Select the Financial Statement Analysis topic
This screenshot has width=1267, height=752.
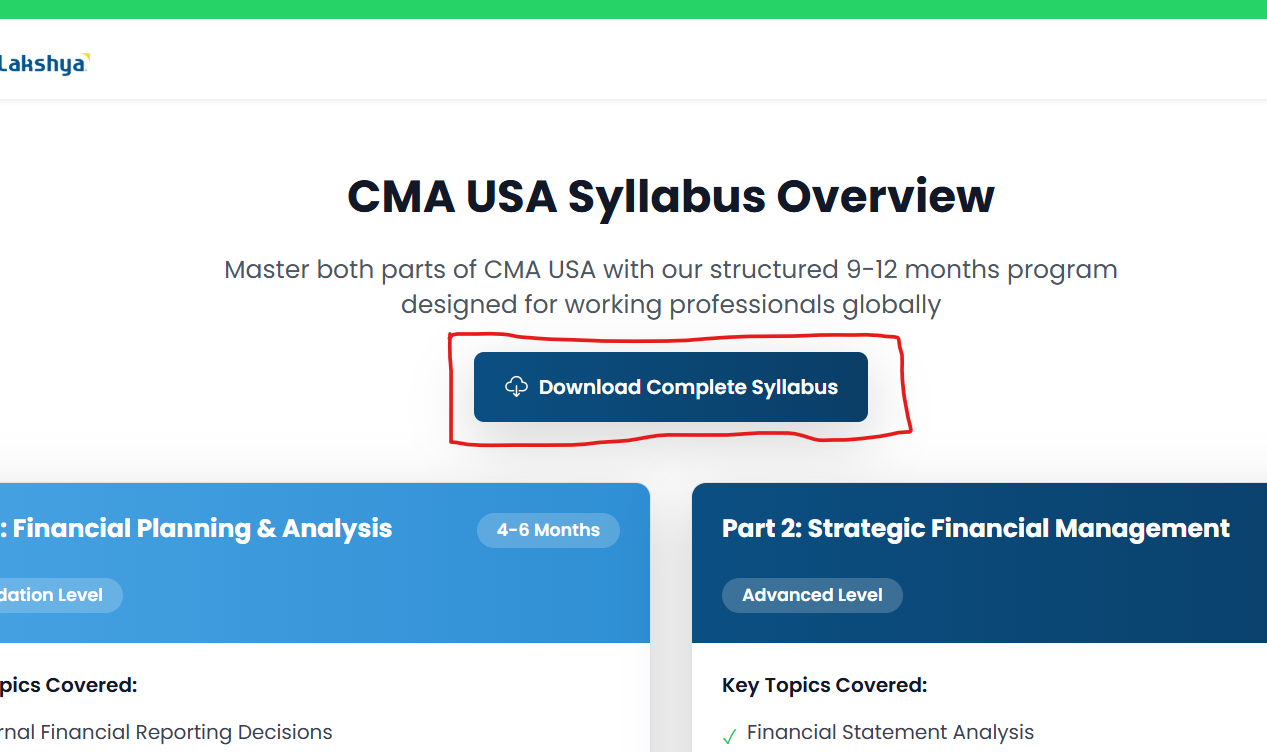pyautogui.click(x=890, y=732)
